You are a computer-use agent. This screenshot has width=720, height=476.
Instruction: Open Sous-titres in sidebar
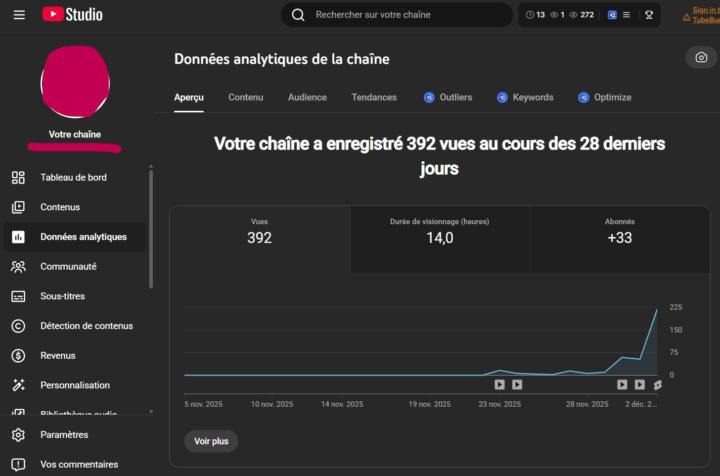(x=73, y=296)
